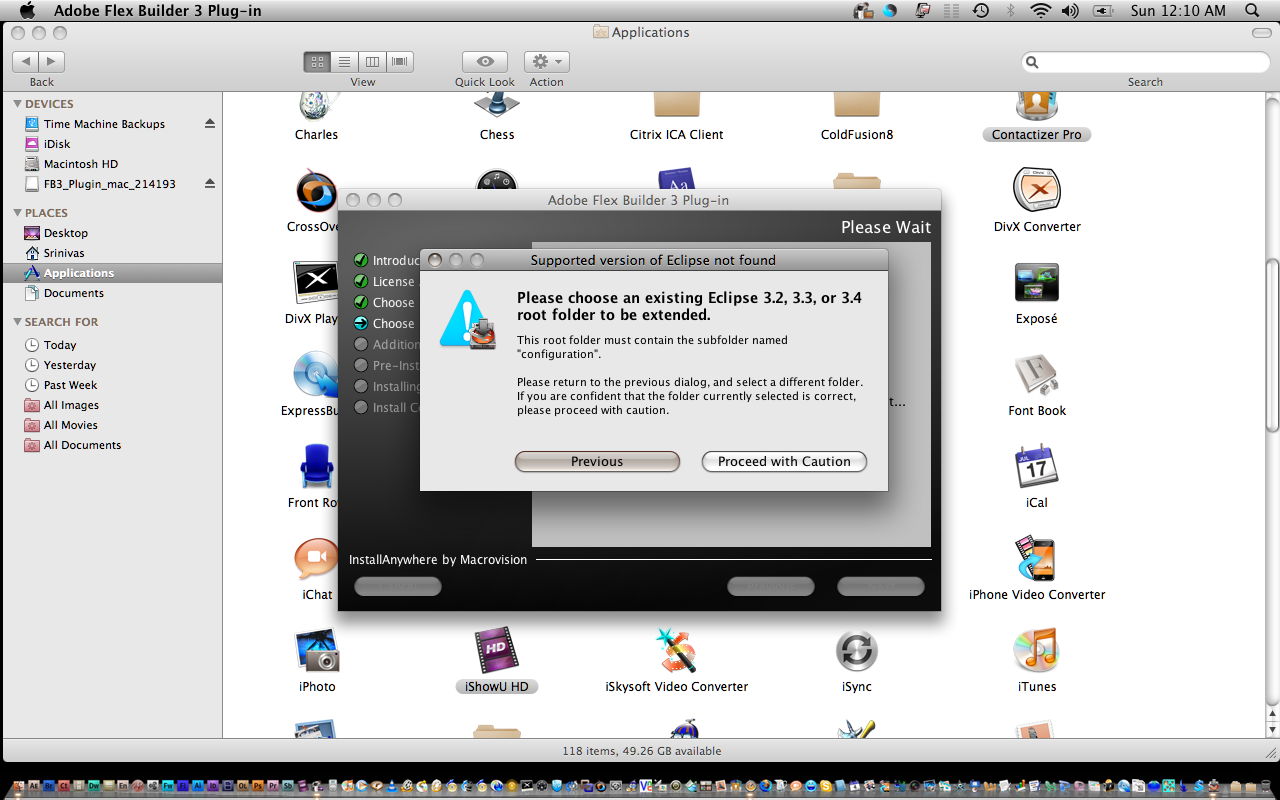Select the DivX Converter application icon
This screenshot has height=800, width=1280.
(1036, 190)
